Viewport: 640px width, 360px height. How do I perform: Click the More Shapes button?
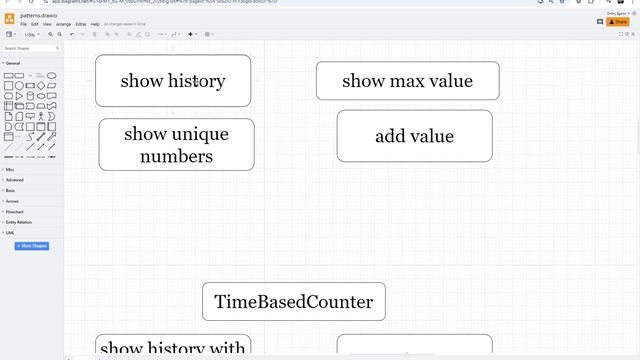(x=32, y=246)
